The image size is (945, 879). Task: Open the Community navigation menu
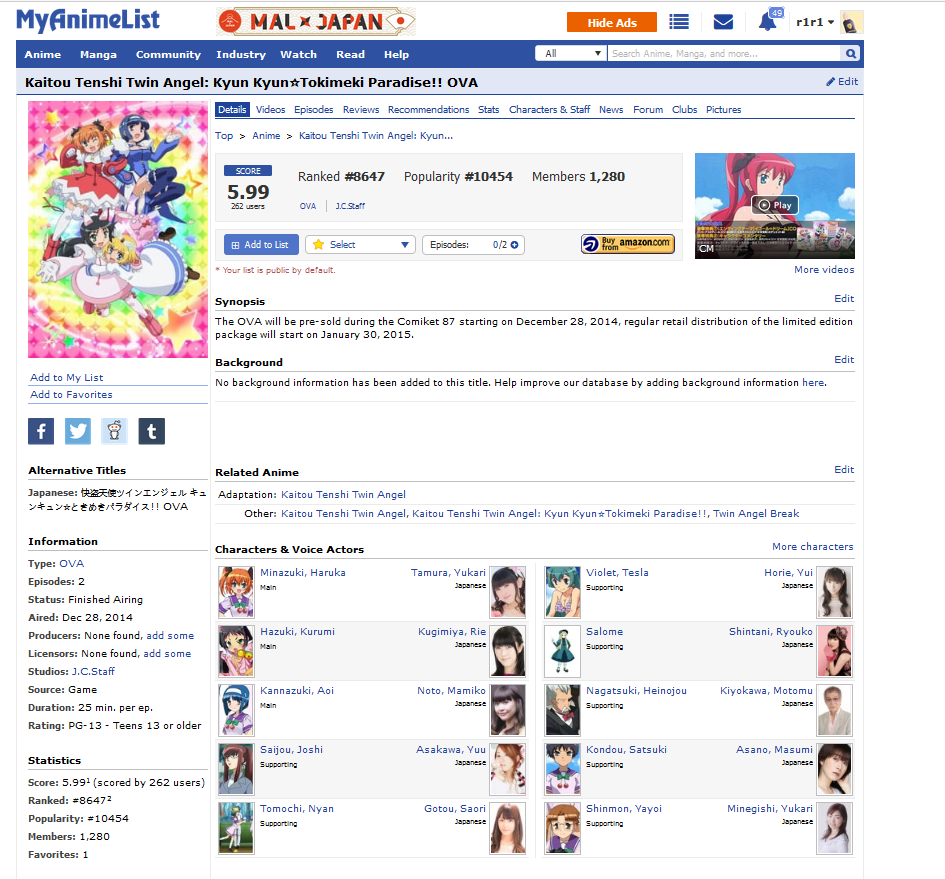[x=168, y=54]
